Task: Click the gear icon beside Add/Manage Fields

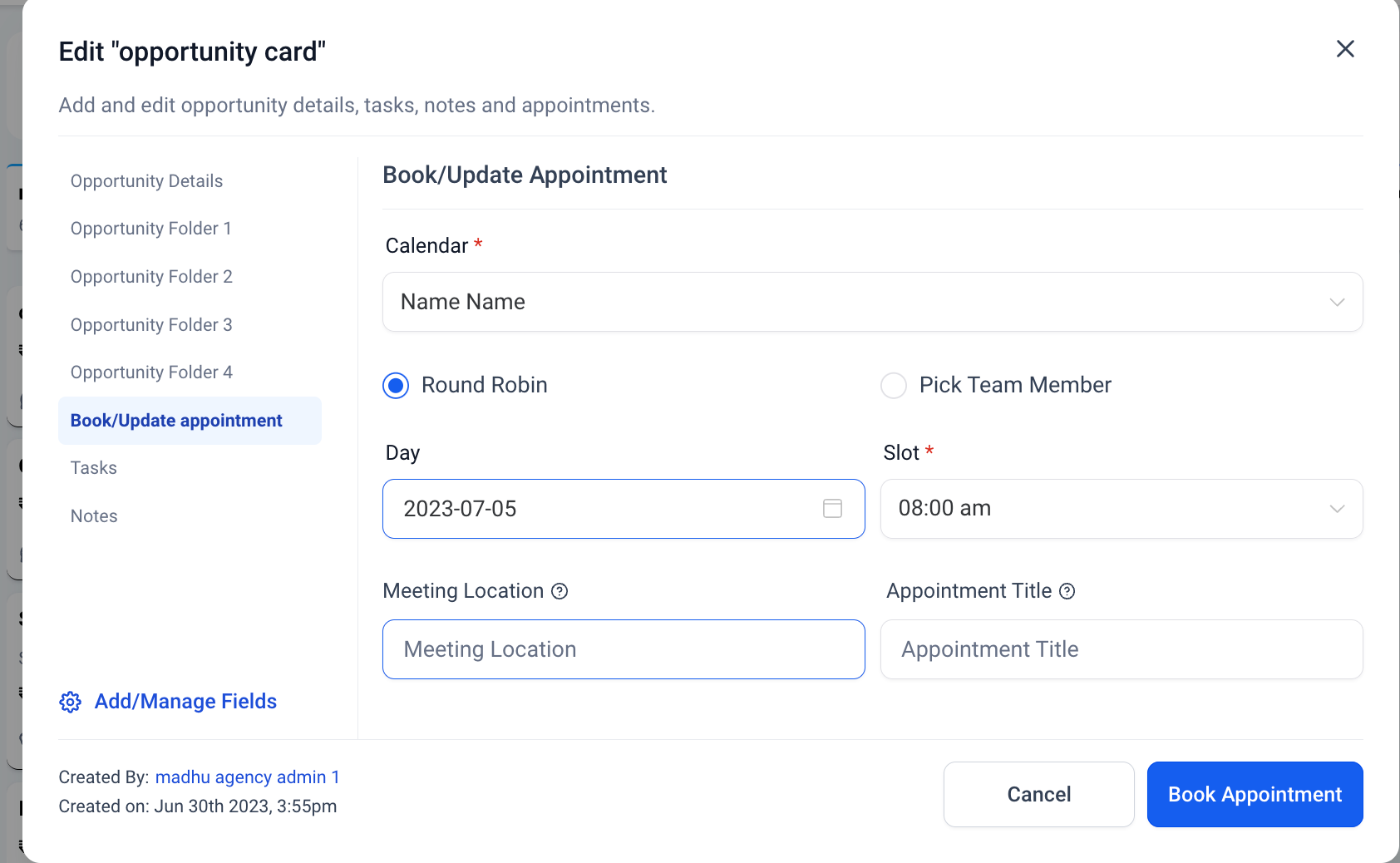Action: click(x=71, y=702)
